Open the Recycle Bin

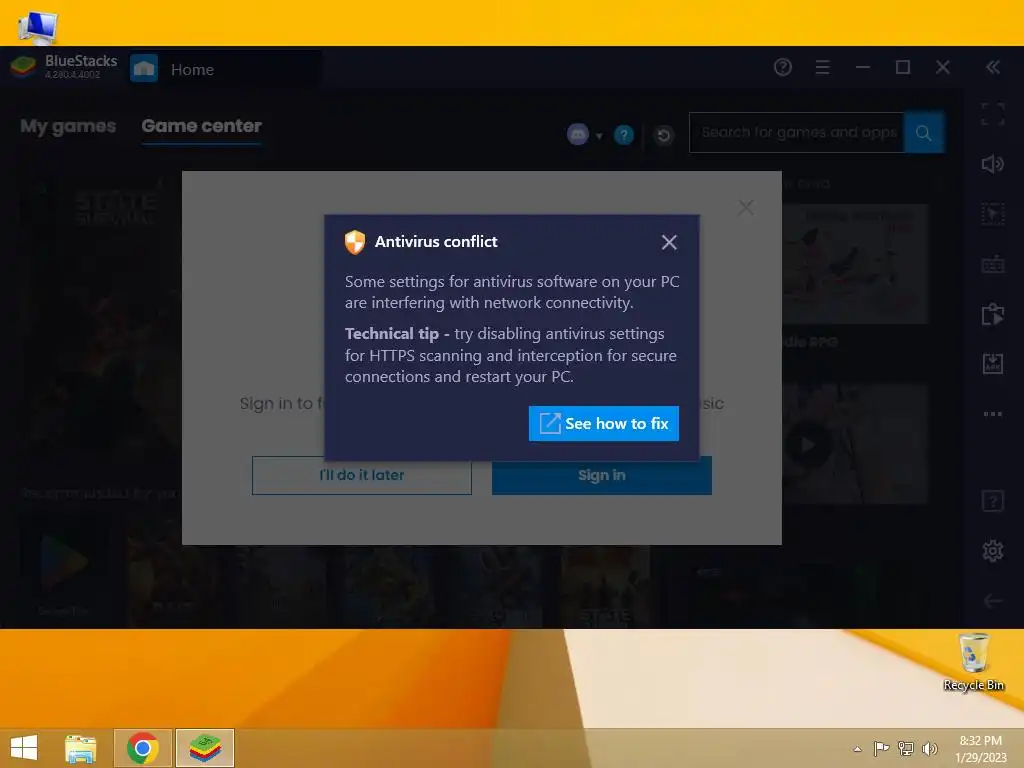pyautogui.click(x=973, y=662)
